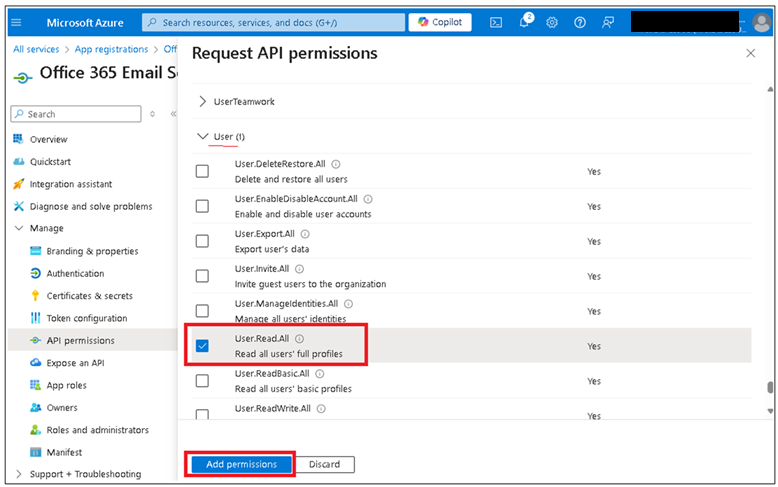Viewport: 778px width, 487px height.
Task: Show info for User.EnableDisableAccount.All
Action: [368, 199]
